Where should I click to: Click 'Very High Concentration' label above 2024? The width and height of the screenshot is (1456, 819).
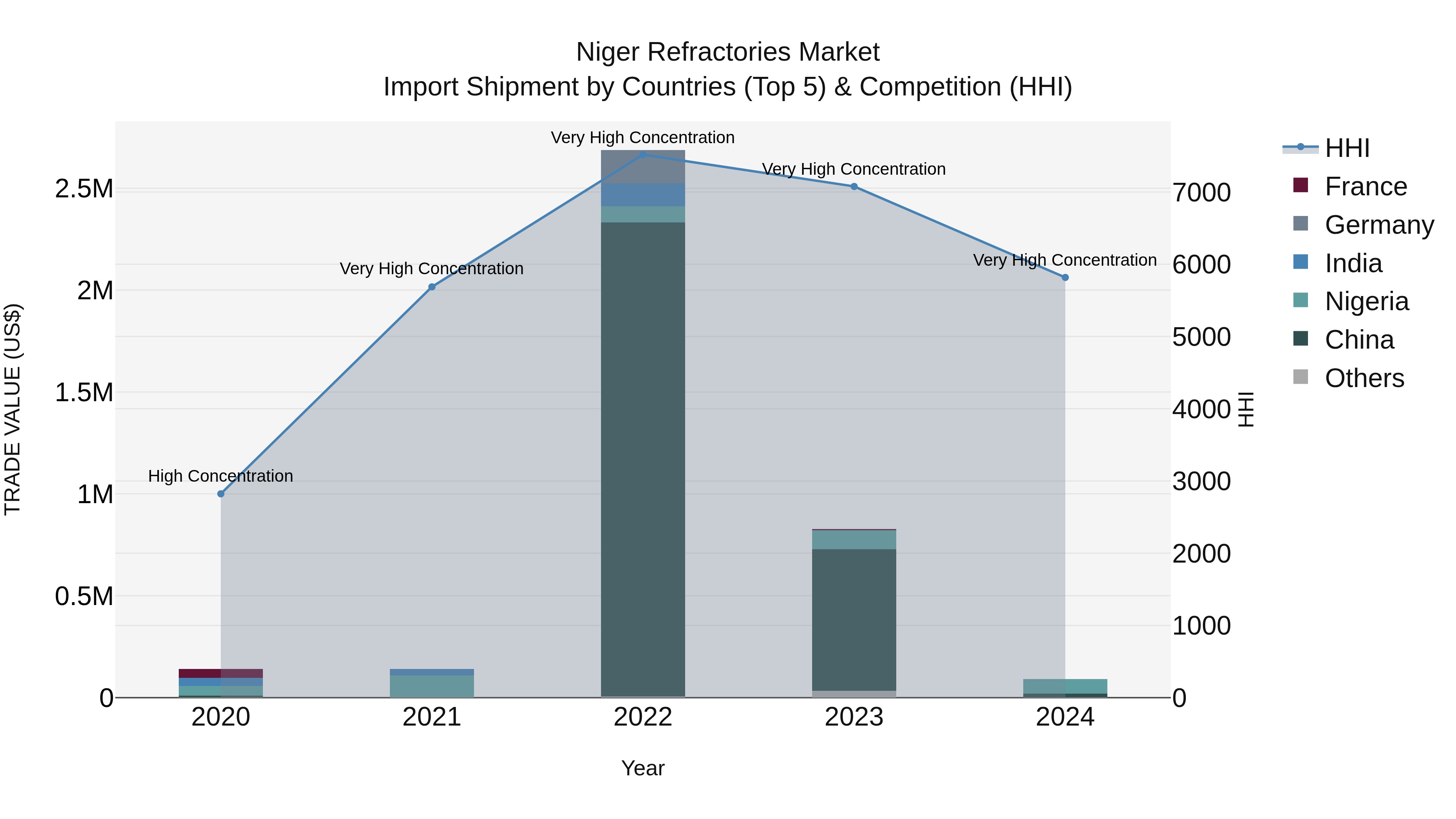(x=1065, y=260)
